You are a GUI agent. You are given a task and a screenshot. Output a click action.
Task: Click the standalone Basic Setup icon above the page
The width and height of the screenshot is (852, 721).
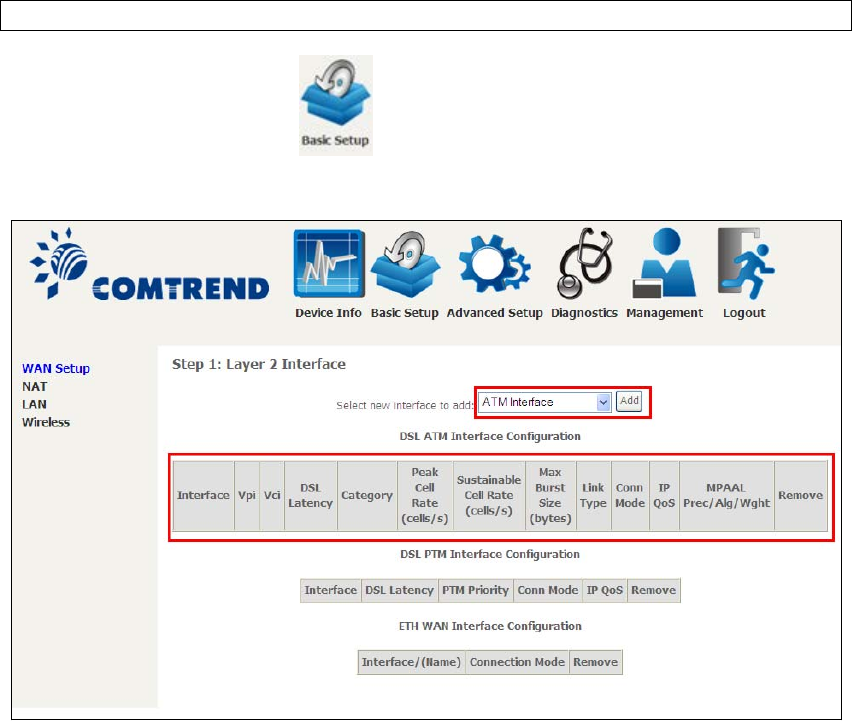click(336, 105)
